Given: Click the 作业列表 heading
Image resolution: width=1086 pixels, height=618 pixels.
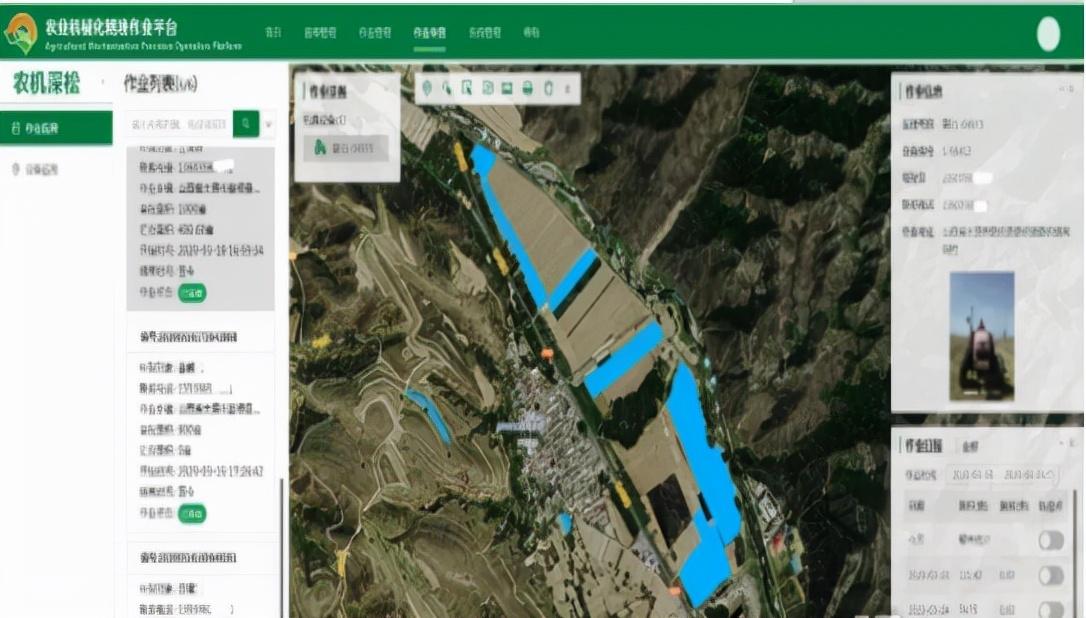Looking at the screenshot, I should [x=160, y=84].
